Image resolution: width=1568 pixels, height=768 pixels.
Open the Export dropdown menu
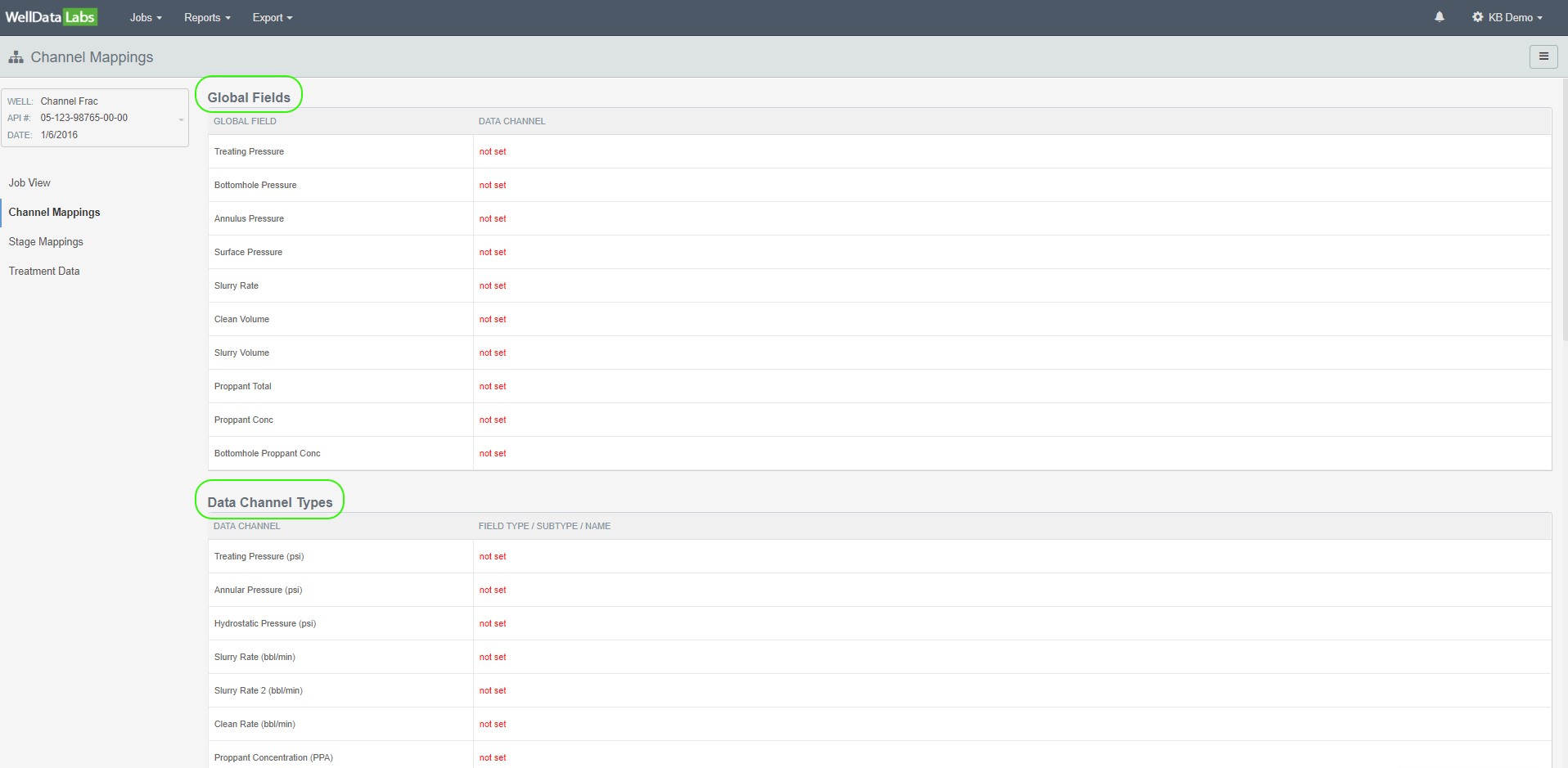(x=273, y=17)
